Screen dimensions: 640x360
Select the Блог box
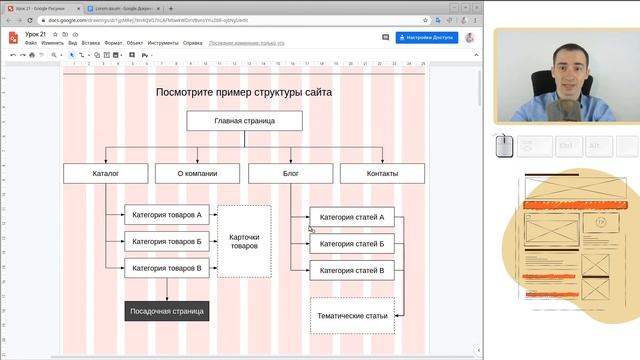tap(291, 173)
